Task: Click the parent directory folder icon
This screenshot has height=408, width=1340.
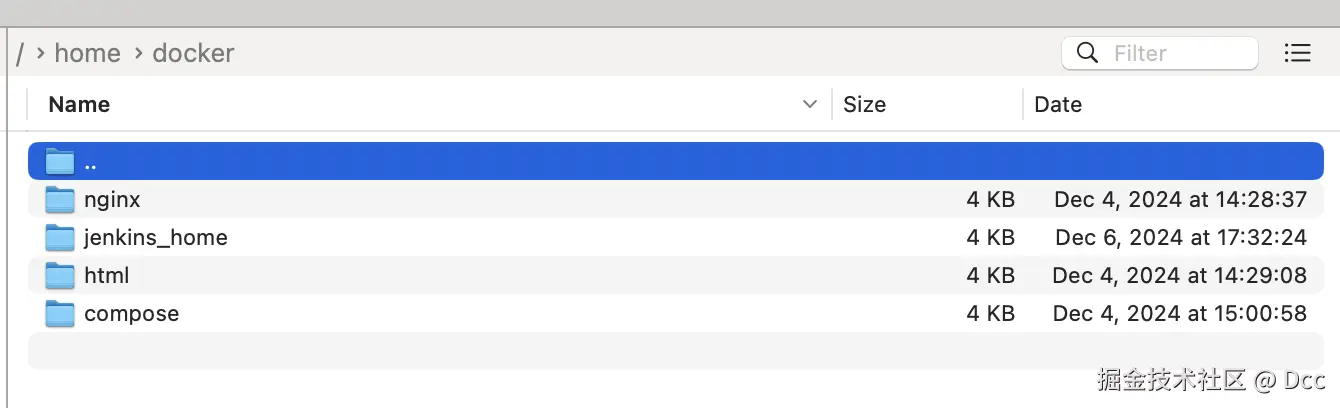Action: (x=60, y=162)
